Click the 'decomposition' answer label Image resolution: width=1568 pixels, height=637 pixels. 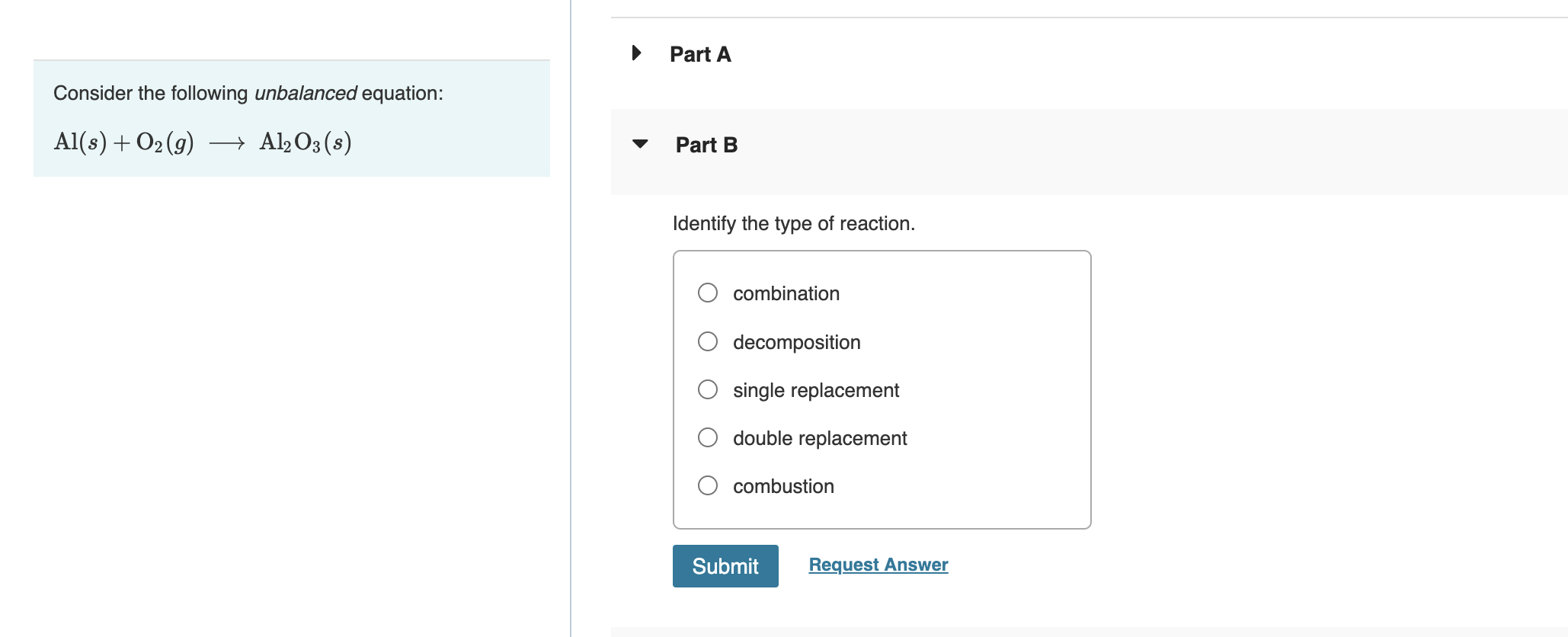coord(796,343)
